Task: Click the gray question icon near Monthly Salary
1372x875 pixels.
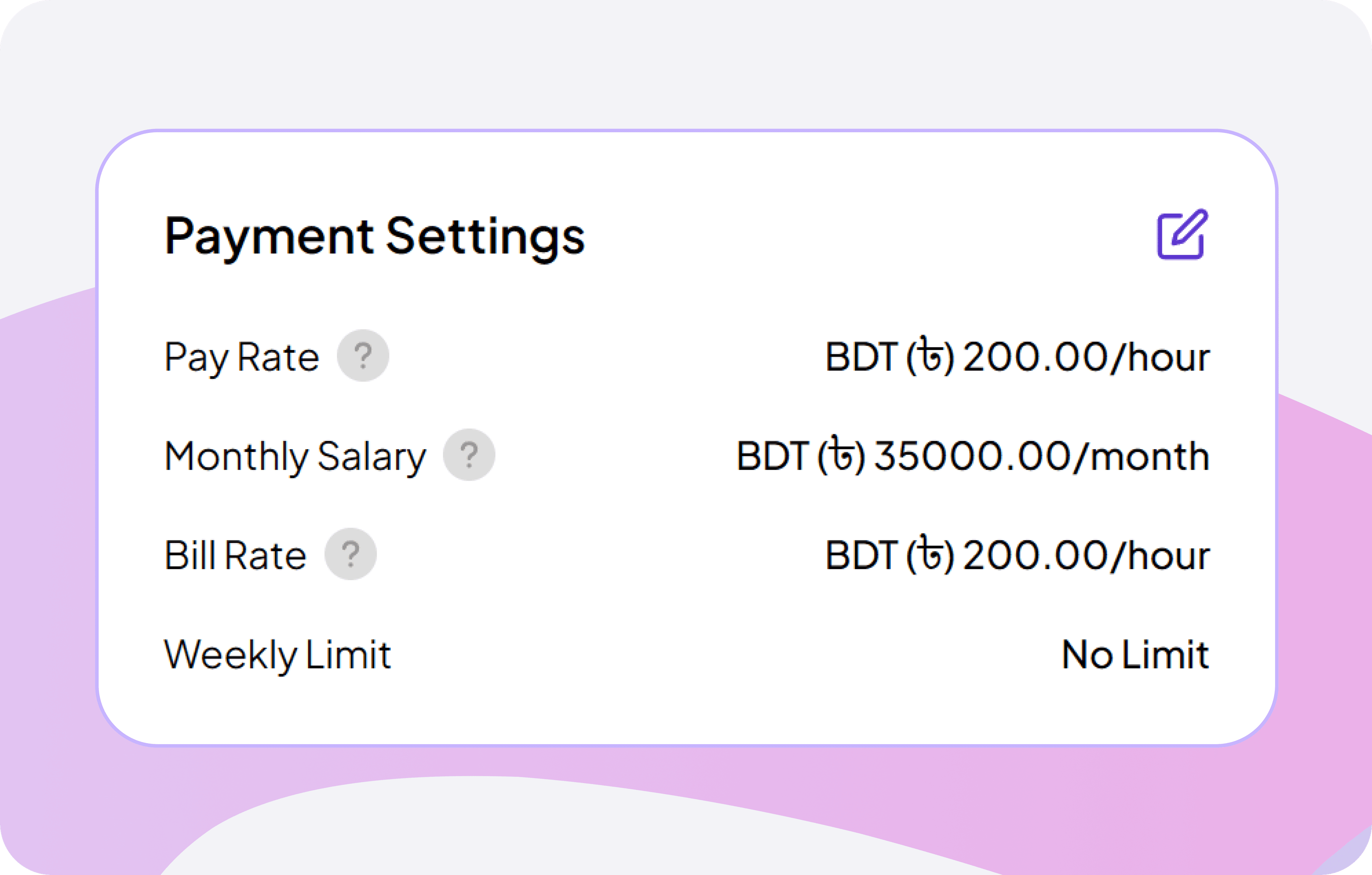Action: pos(469,454)
